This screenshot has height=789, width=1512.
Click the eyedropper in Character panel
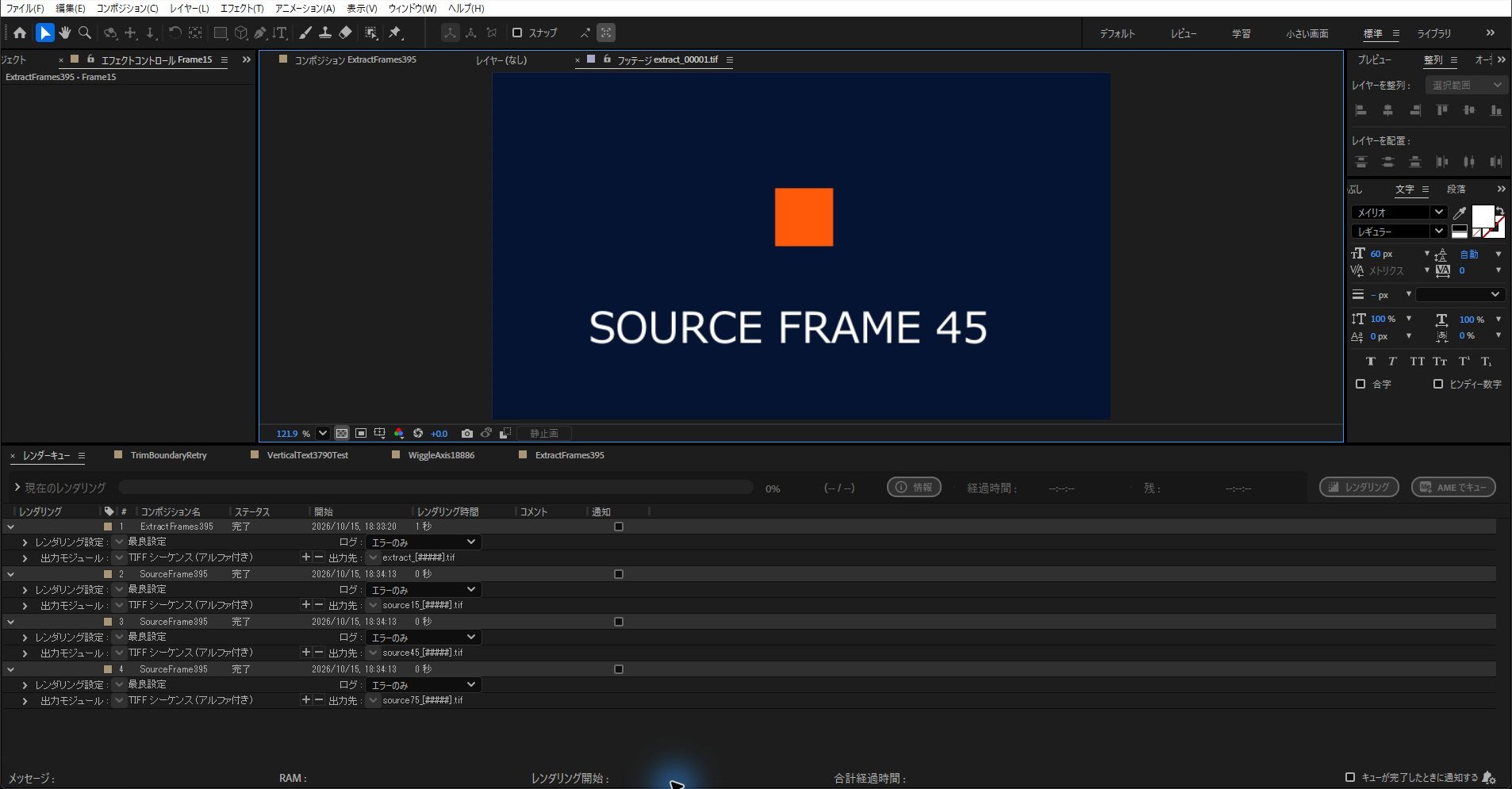pyautogui.click(x=1459, y=213)
